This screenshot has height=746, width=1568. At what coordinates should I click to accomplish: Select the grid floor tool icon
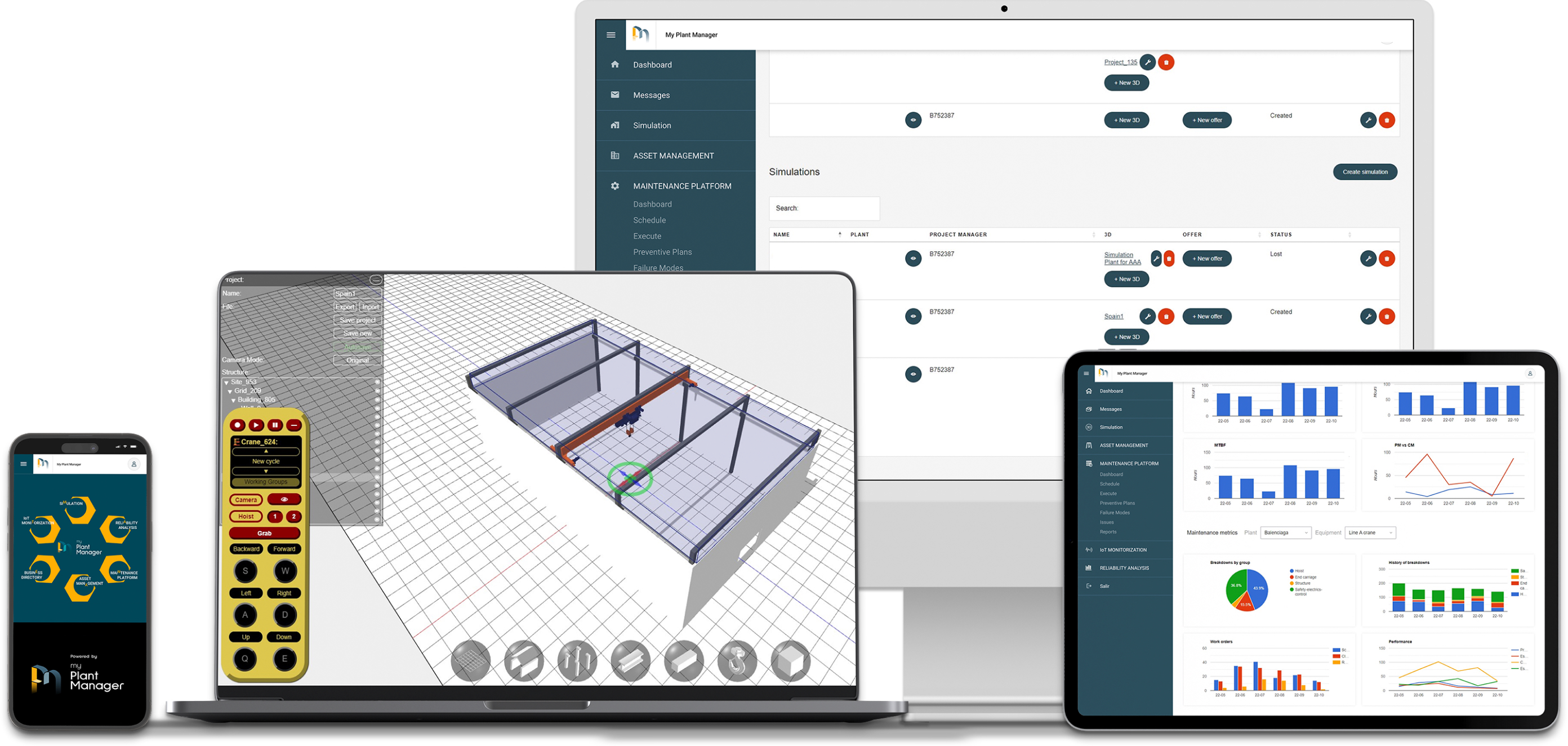click(470, 661)
